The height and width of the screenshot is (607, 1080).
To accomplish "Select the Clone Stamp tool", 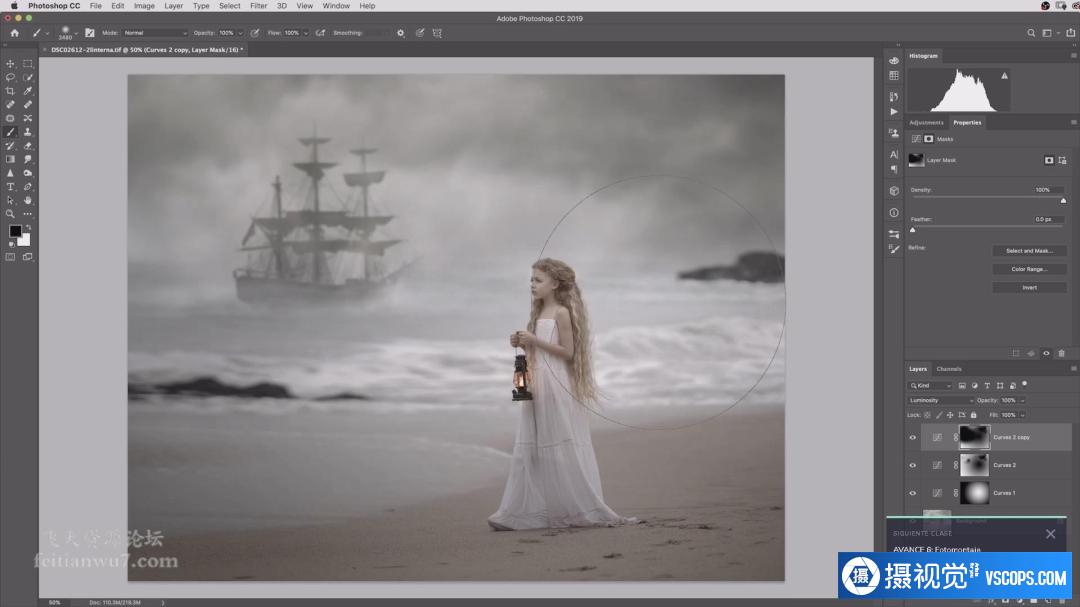I will (28, 132).
